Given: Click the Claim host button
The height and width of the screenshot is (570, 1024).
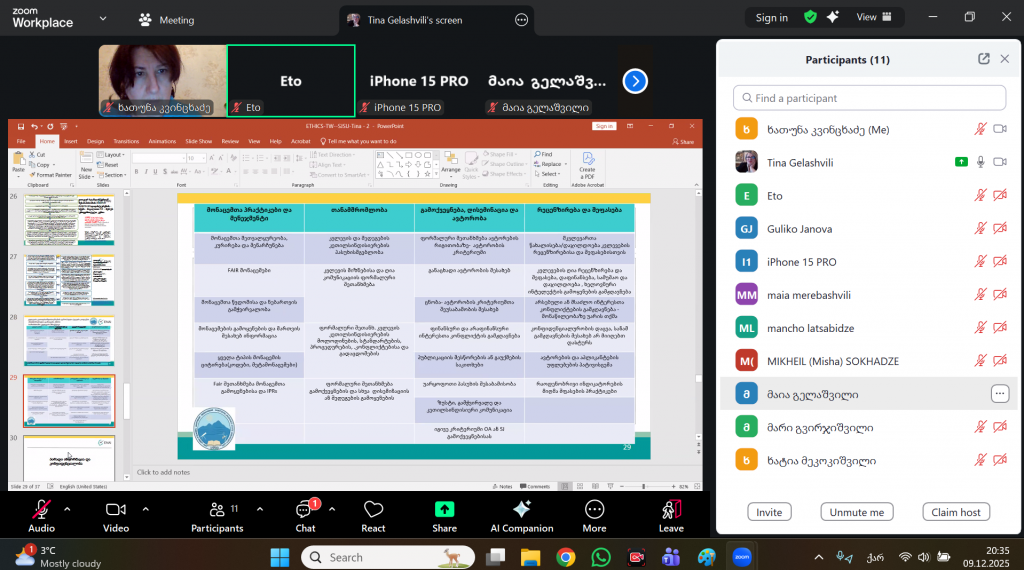Looking at the screenshot, I should (x=956, y=512).
